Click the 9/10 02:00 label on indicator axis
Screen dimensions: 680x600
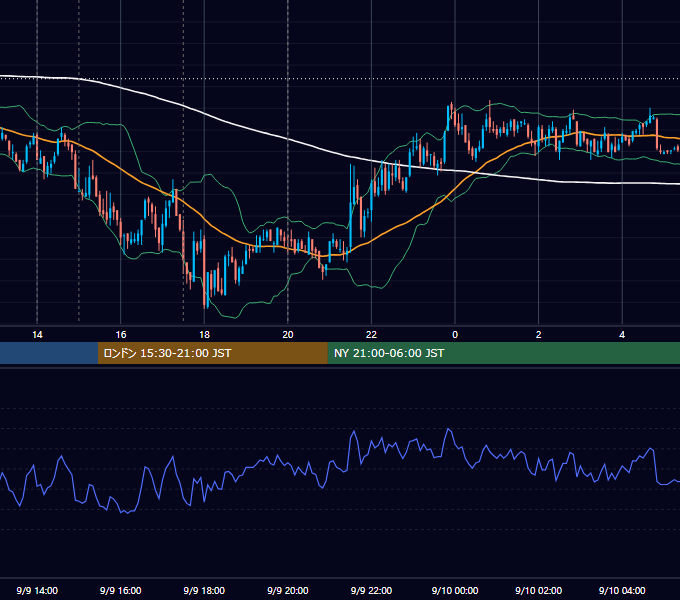pyautogui.click(x=539, y=590)
